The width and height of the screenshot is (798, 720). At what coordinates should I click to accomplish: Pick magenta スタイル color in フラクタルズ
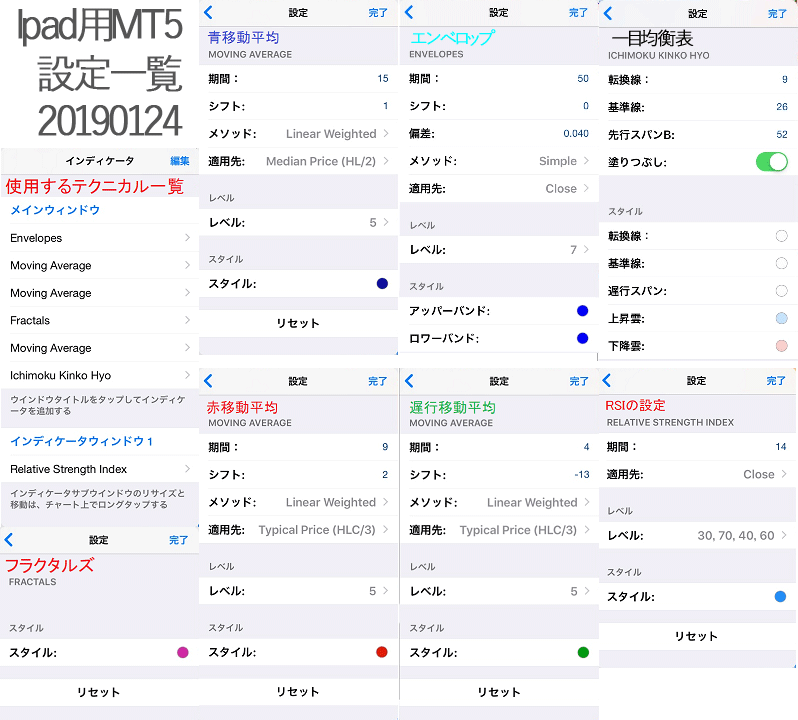[x=183, y=652]
